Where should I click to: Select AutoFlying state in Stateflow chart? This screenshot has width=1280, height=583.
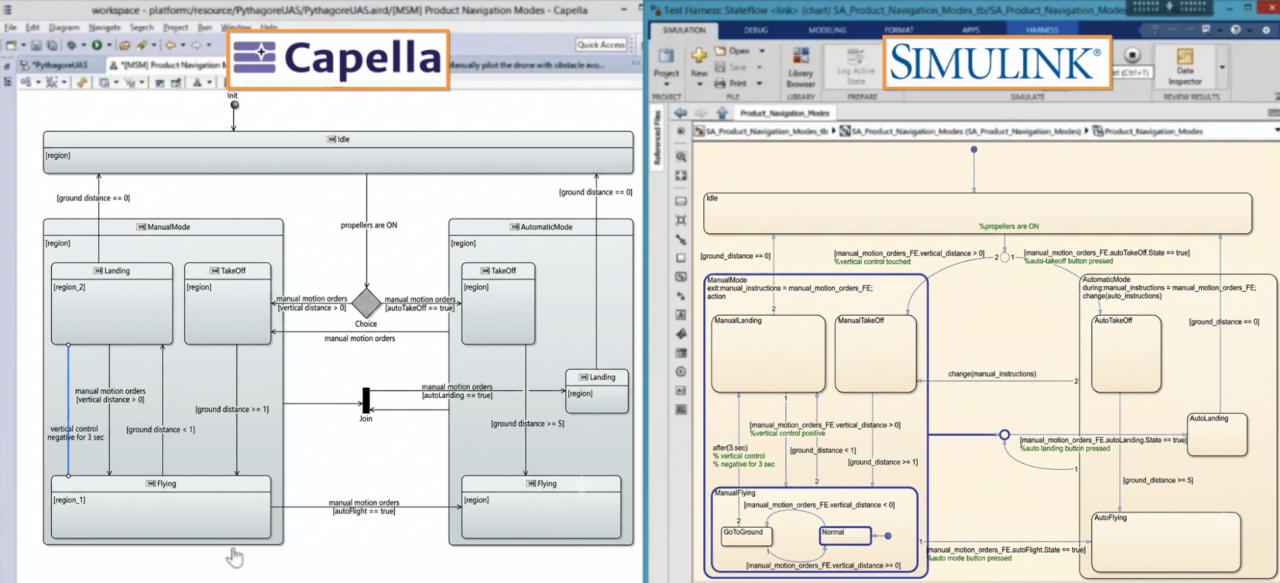coord(1166,541)
